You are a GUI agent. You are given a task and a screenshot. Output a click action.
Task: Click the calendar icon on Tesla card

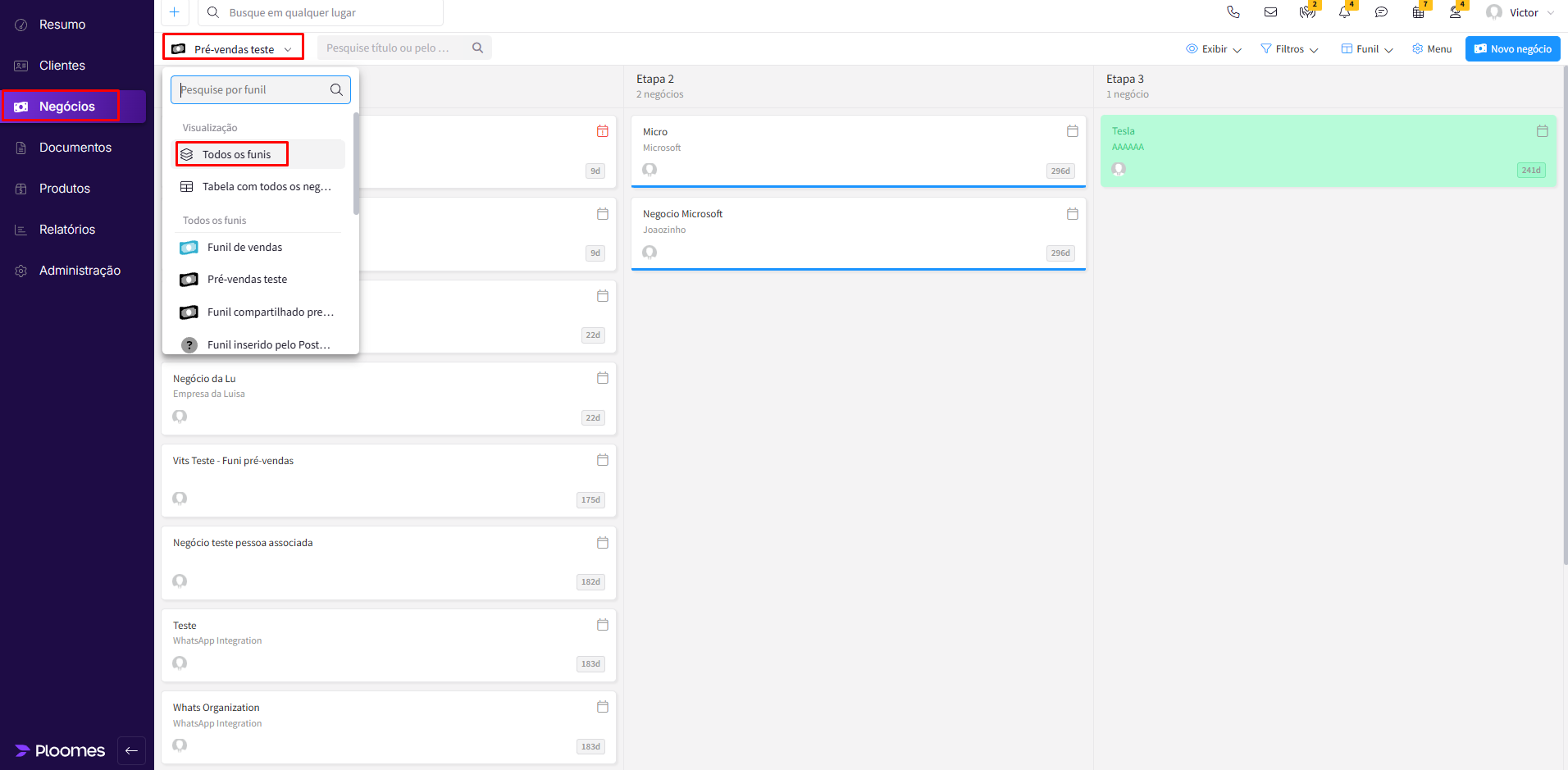pos(1542,131)
